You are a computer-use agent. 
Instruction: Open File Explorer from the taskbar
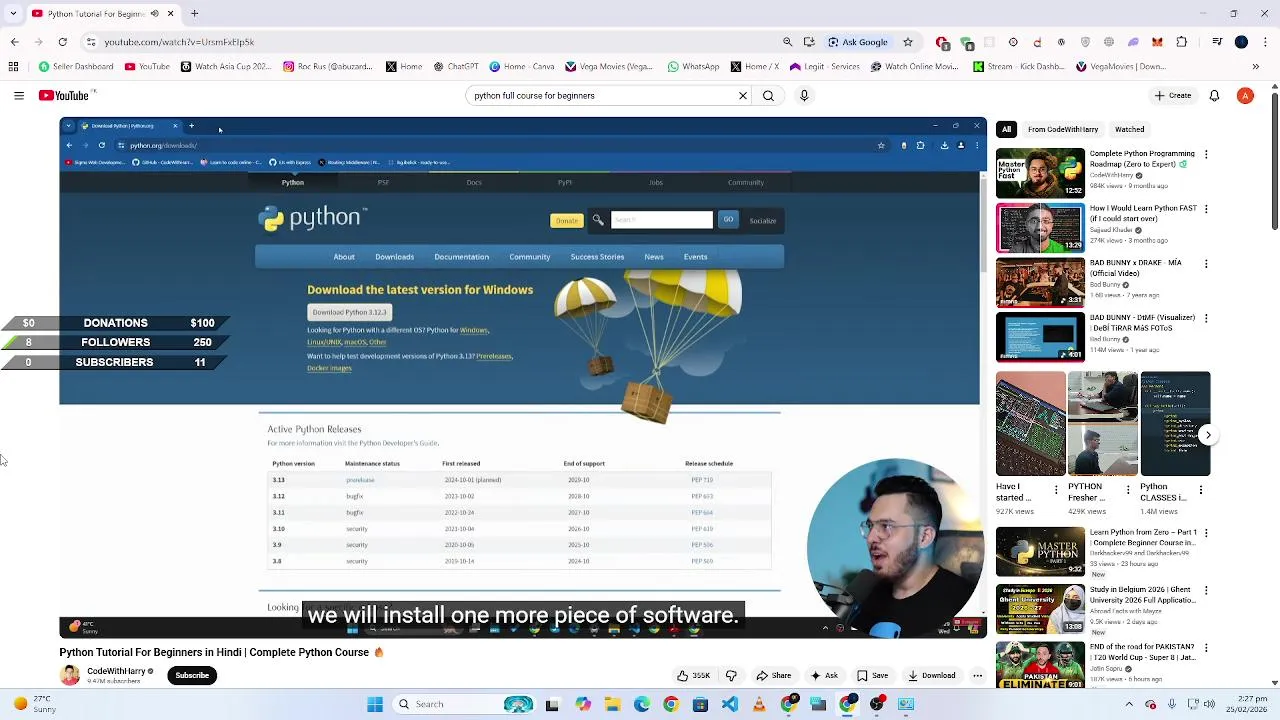[x=612, y=704]
